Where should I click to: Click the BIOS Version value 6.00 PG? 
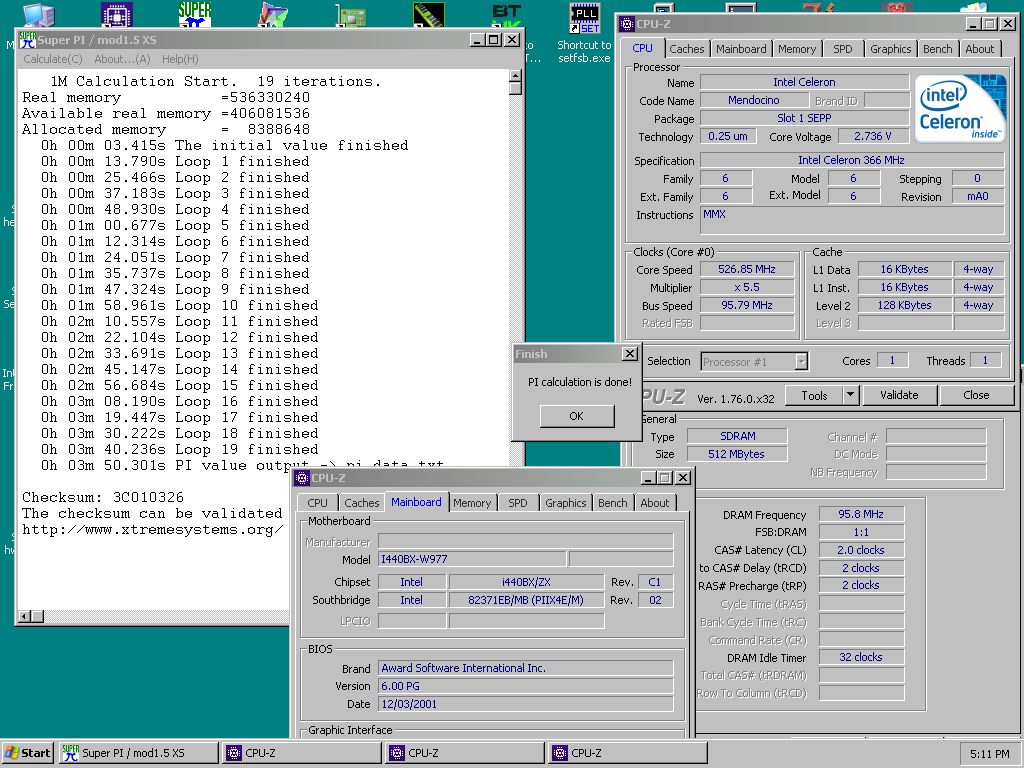click(526, 686)
